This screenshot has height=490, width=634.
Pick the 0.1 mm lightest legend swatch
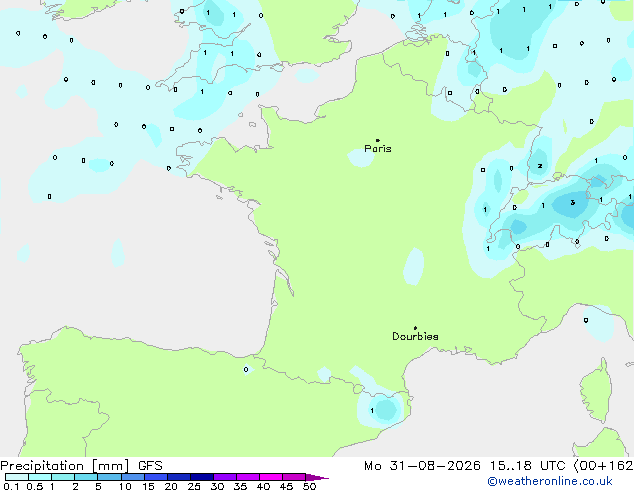tap(17, 477)
